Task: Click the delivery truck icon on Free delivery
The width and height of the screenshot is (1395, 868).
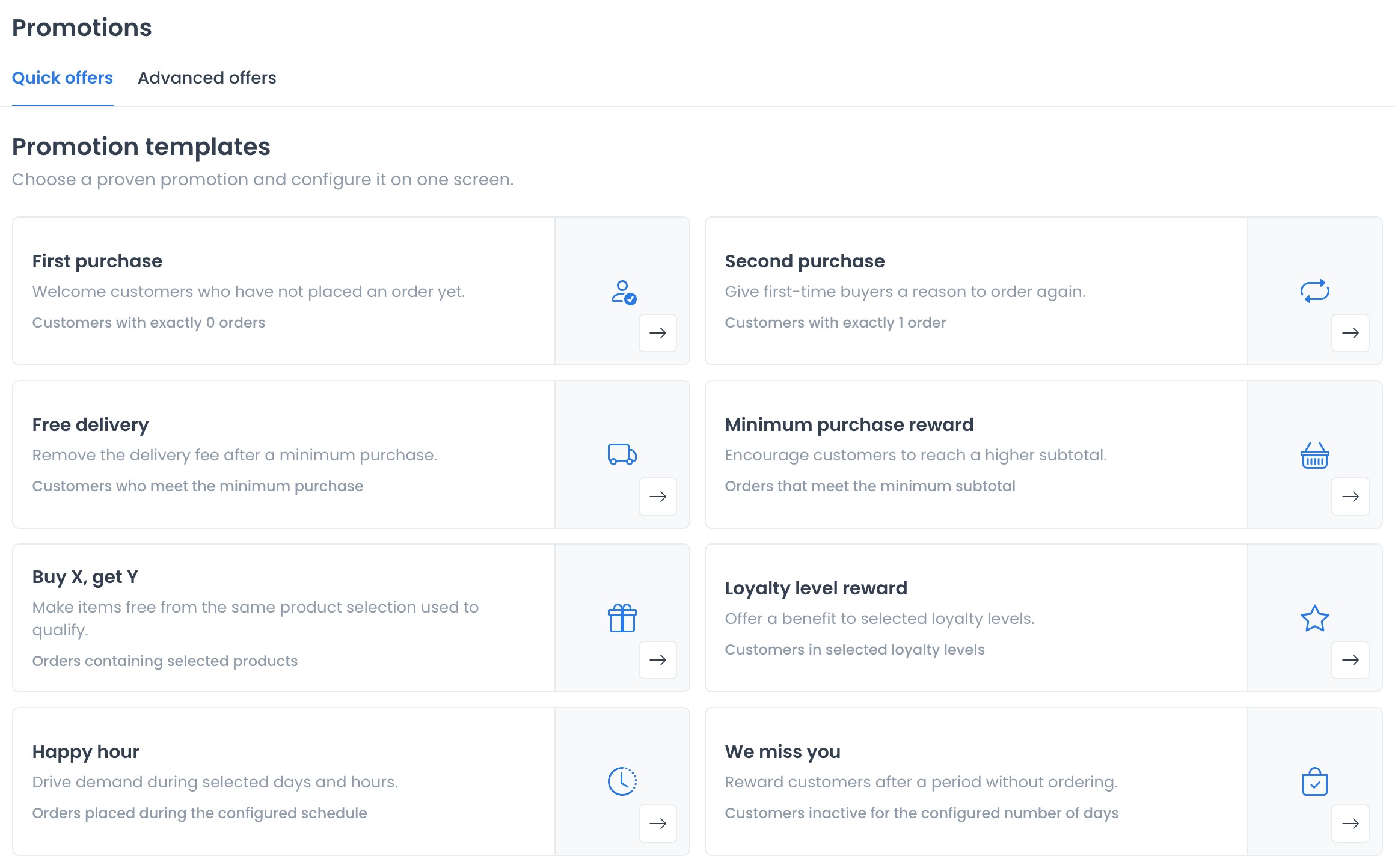Action: 622,454
